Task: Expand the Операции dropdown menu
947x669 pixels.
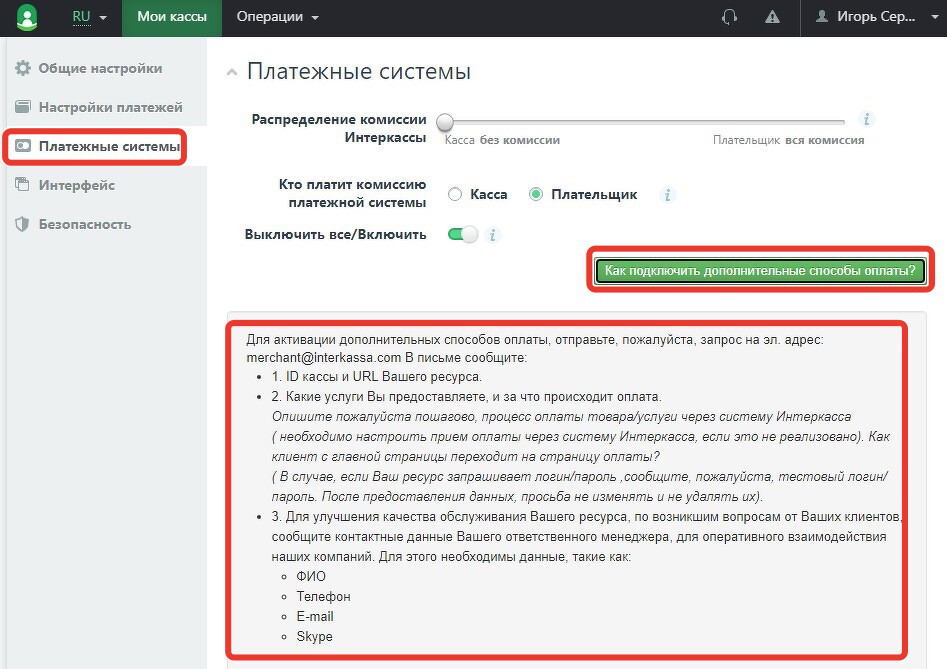Action: 277,17
